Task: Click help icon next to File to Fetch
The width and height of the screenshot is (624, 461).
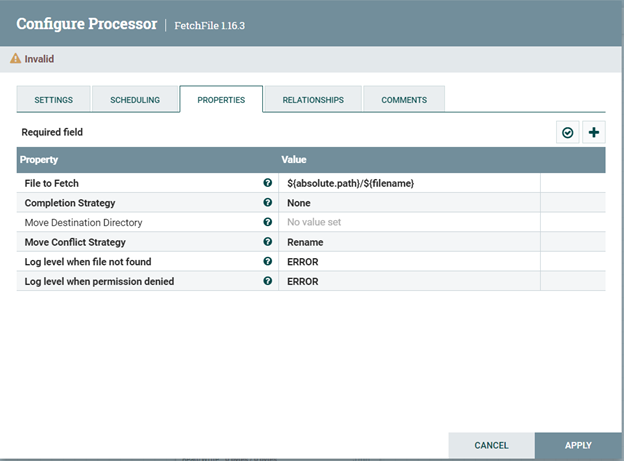Action: [267, 183]
